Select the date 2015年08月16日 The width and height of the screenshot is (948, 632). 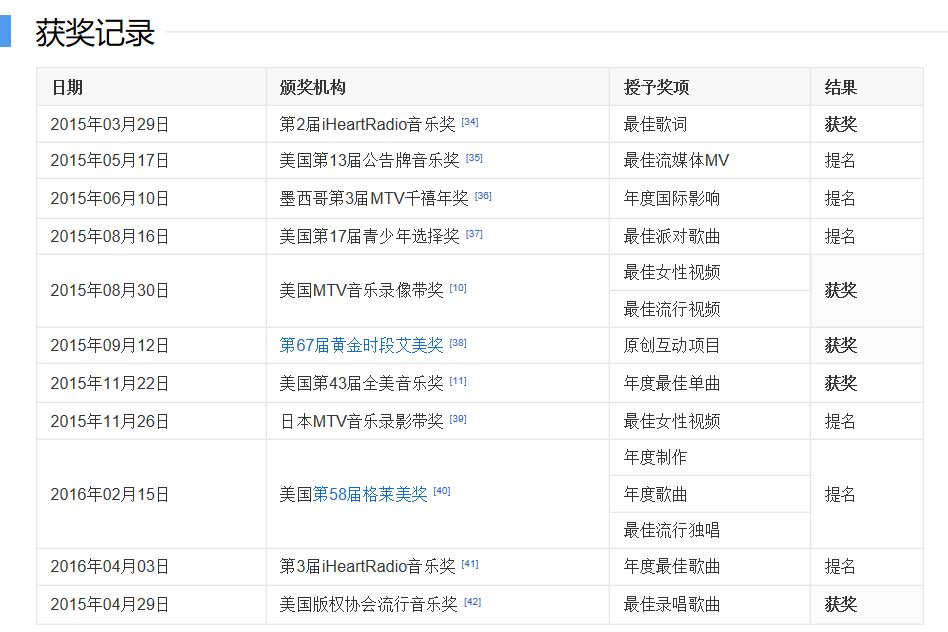click(109, 236)
